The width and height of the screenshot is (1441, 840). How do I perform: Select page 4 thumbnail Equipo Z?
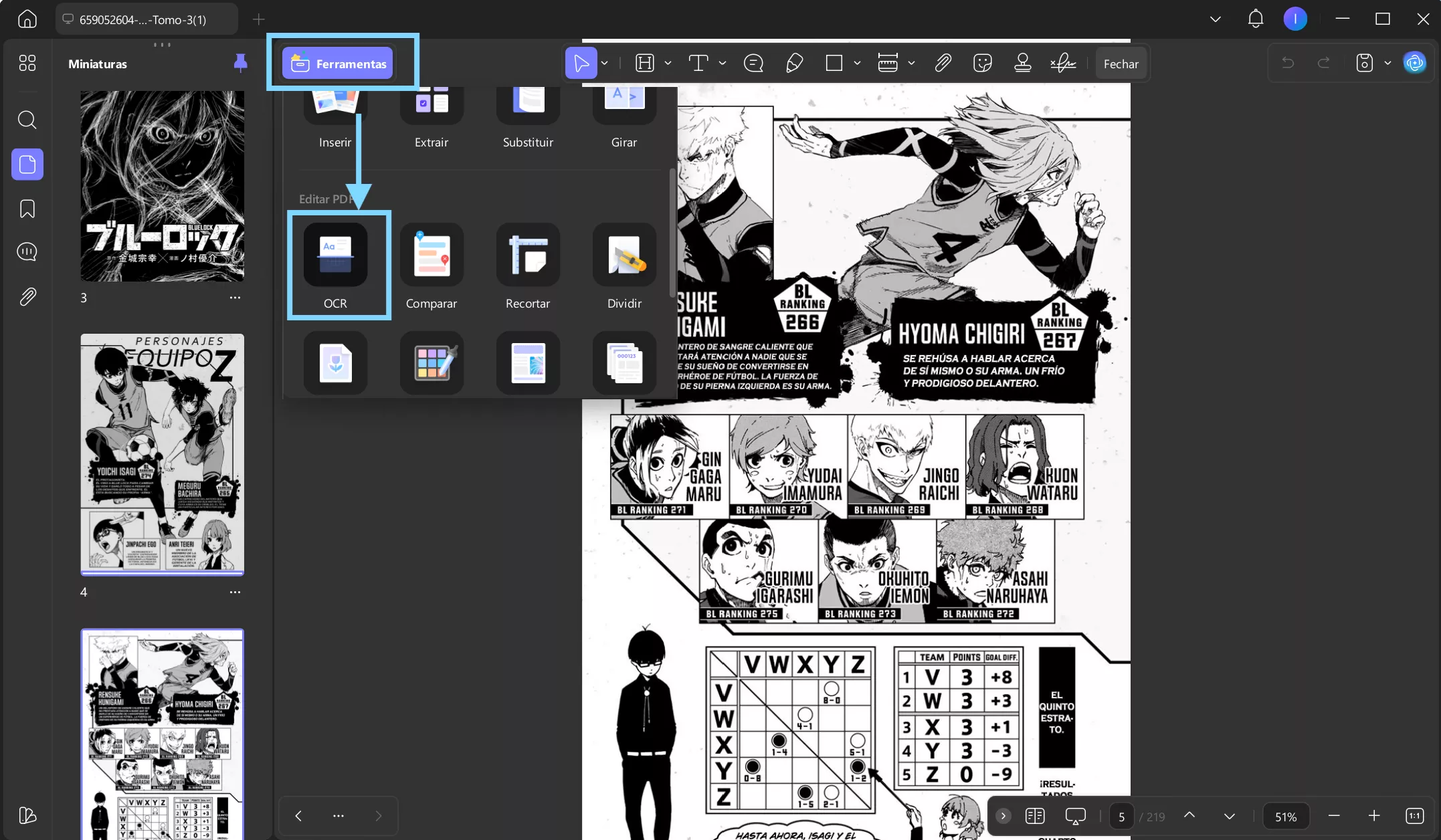(x=163, y=455)
